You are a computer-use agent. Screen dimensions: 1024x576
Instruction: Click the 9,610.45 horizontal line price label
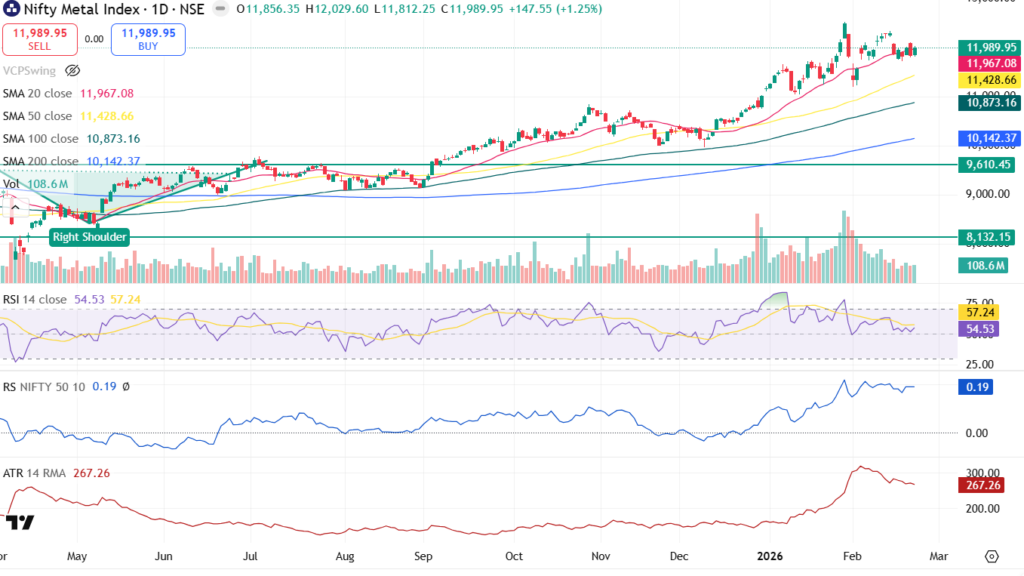(986, 165)
